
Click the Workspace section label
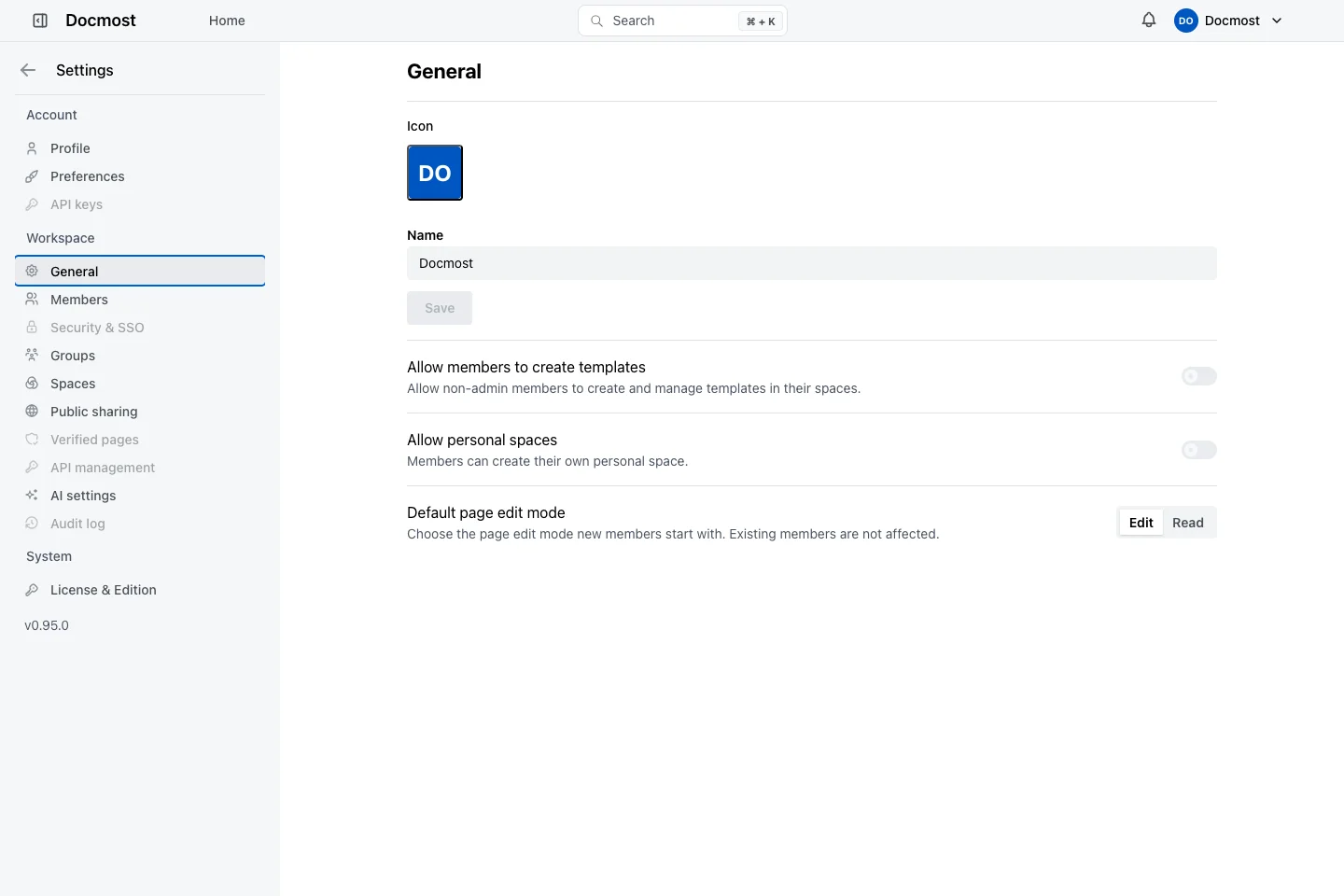[x=61, y=238]
